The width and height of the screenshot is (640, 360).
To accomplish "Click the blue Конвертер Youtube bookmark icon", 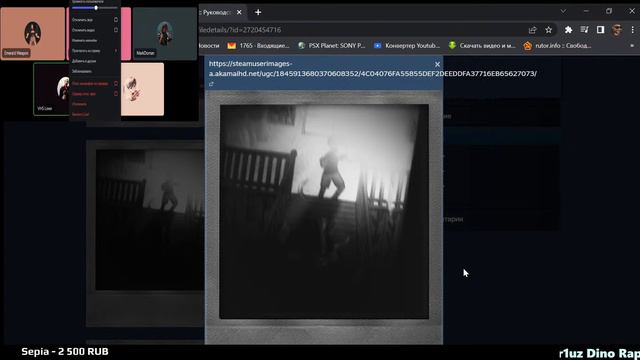I will (x=378, y=46).
